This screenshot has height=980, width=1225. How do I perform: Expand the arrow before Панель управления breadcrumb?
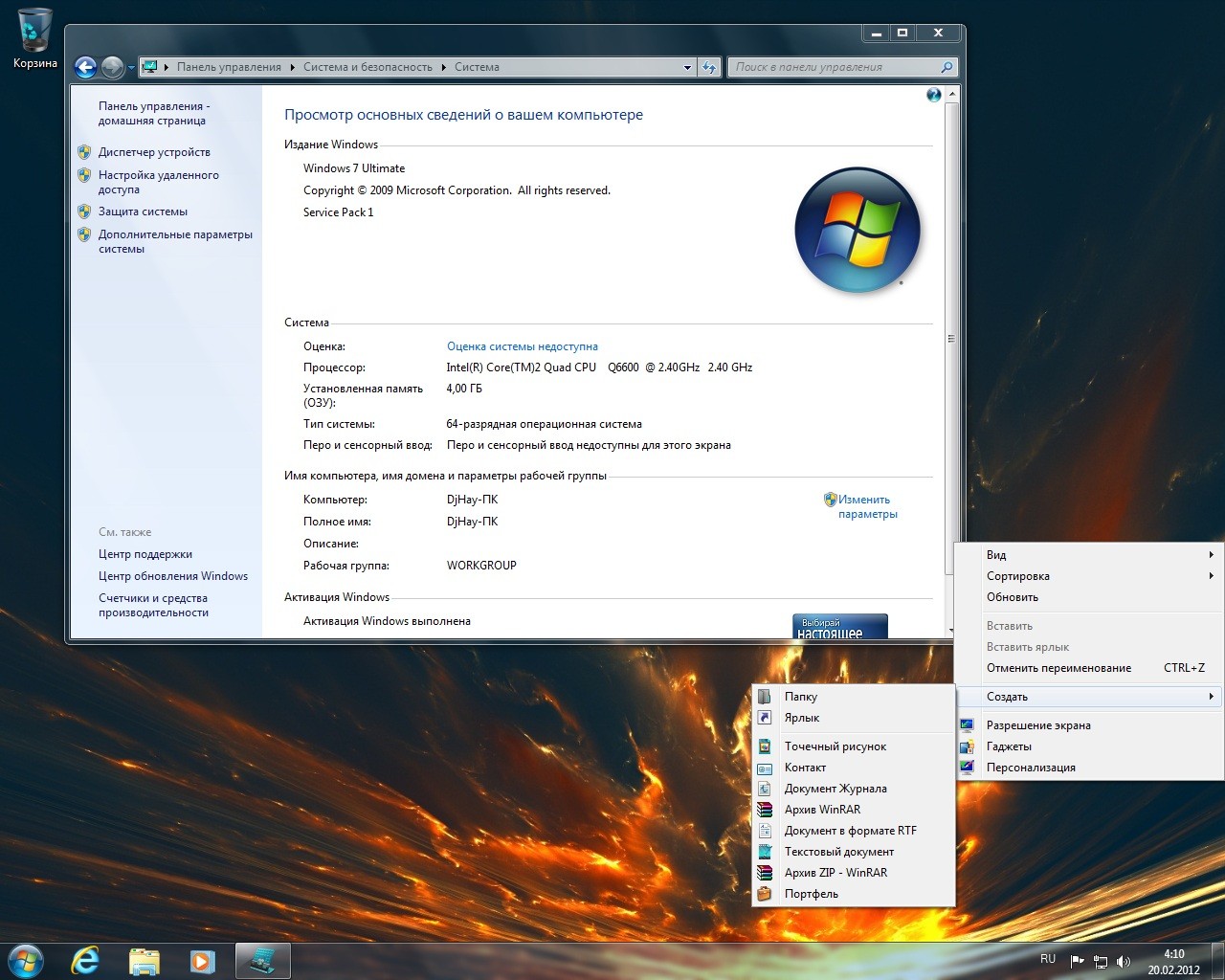[166, 67]
